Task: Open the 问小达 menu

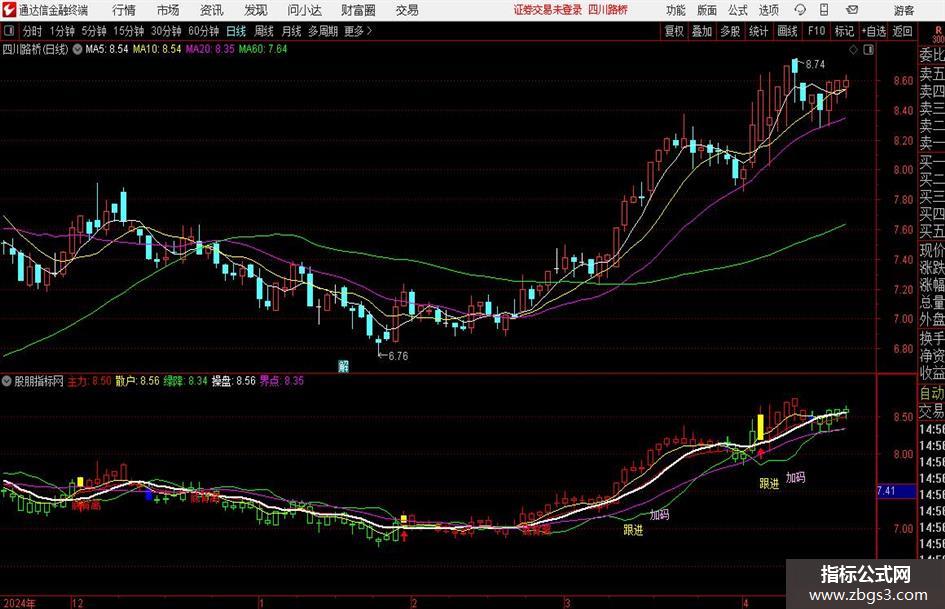Action: [304, 10]
